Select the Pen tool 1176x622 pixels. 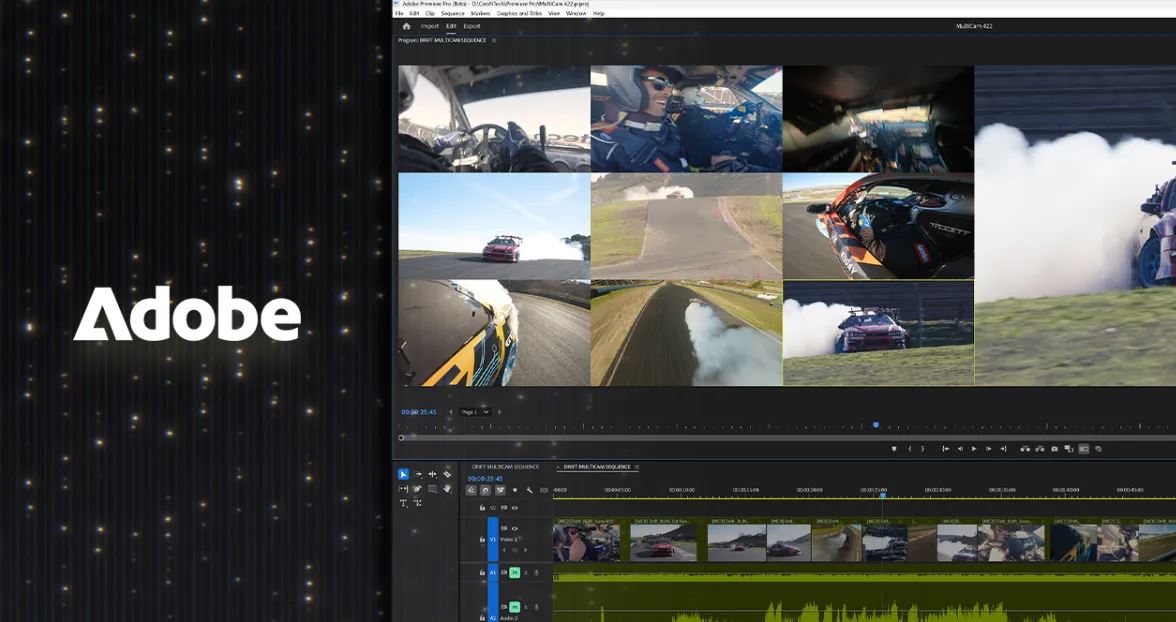417,489
